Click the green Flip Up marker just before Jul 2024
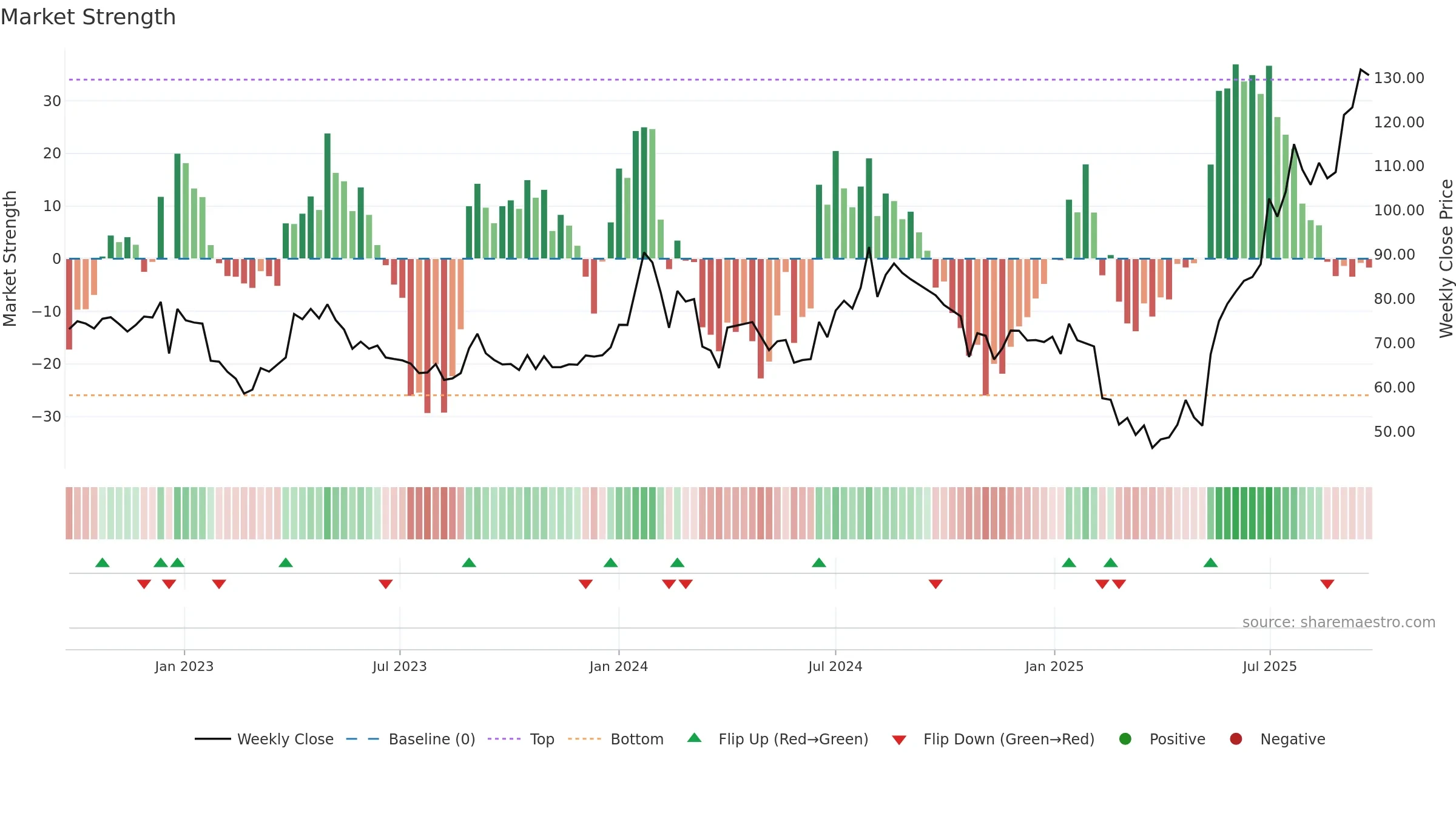The width and height of the screenshot is (1456, 819). (819, 562)
